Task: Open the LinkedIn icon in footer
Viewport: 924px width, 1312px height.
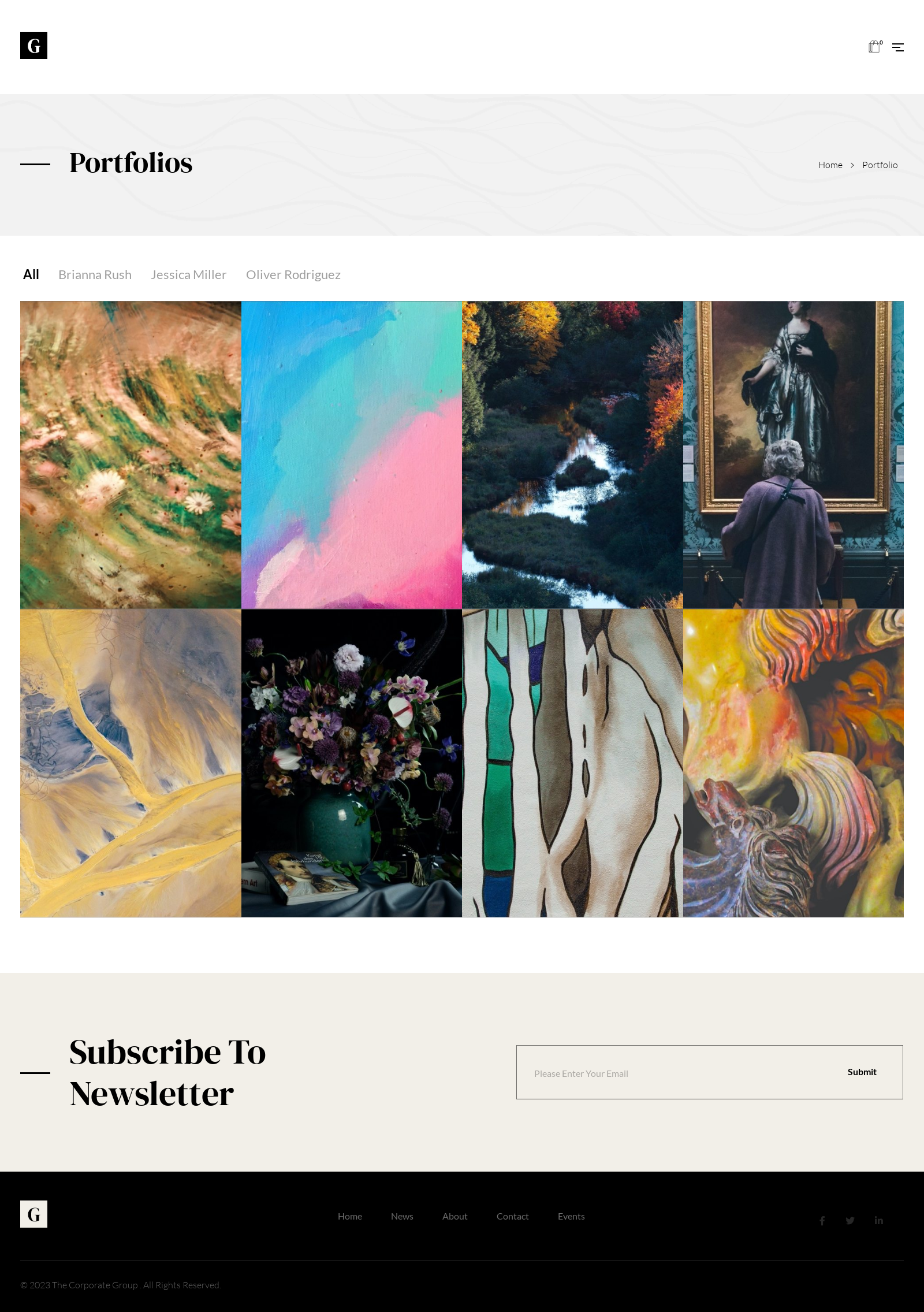Action: click(879, 1220)
